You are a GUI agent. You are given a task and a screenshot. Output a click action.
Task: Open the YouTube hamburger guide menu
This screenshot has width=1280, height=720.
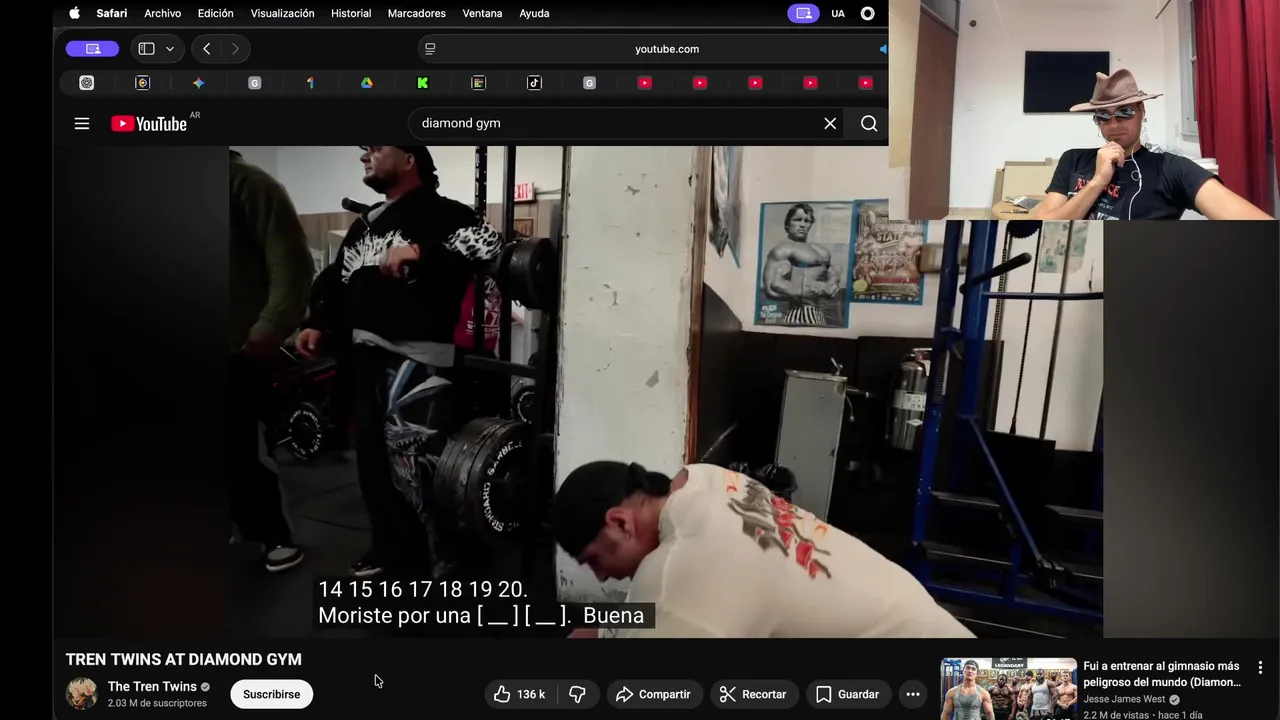[82, 123]
